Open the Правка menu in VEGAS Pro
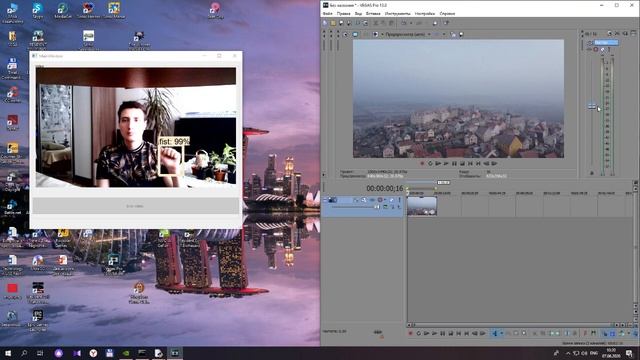The image size is (640, 360). [x=343, y=13]
